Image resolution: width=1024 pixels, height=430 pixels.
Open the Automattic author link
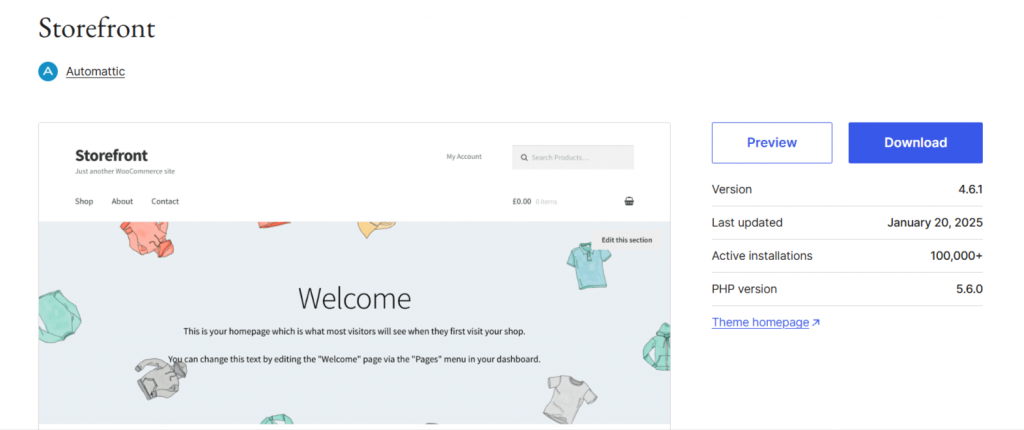point(95,71)
